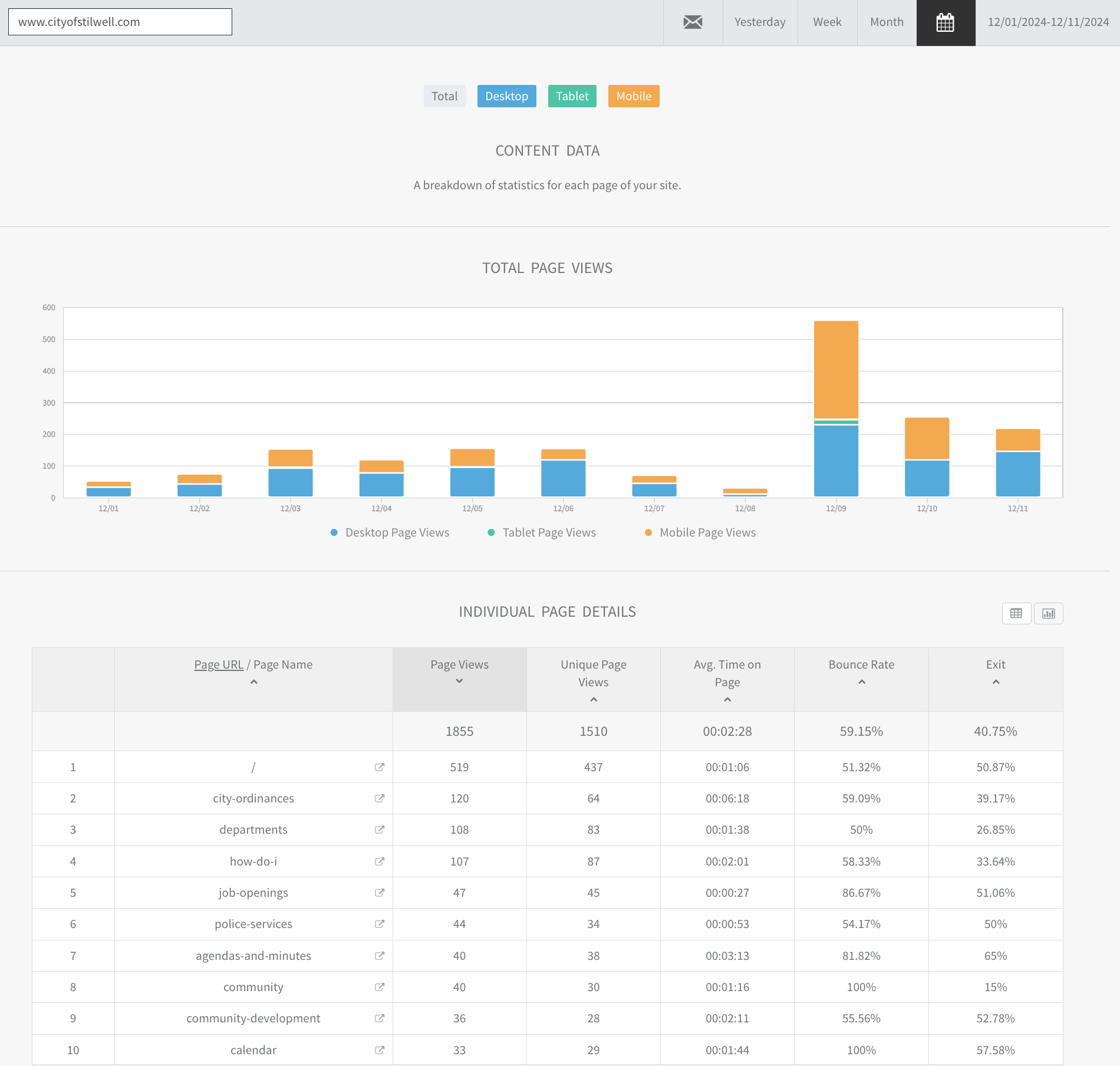
Task: Switch to table view icon
Action: [x=1016, y=613]
